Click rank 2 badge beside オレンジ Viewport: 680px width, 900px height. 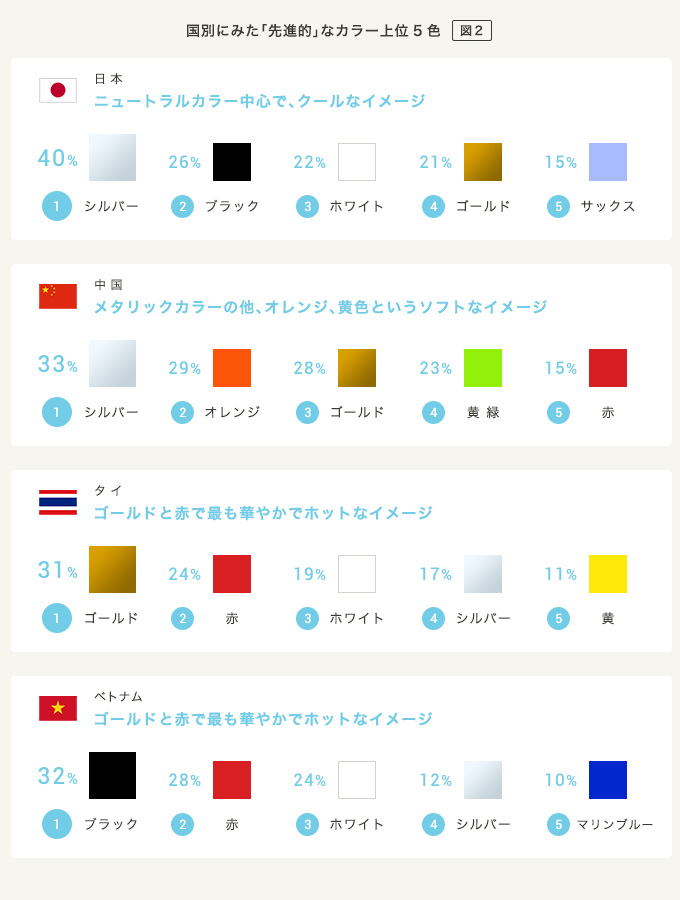[x=182, y=413]
